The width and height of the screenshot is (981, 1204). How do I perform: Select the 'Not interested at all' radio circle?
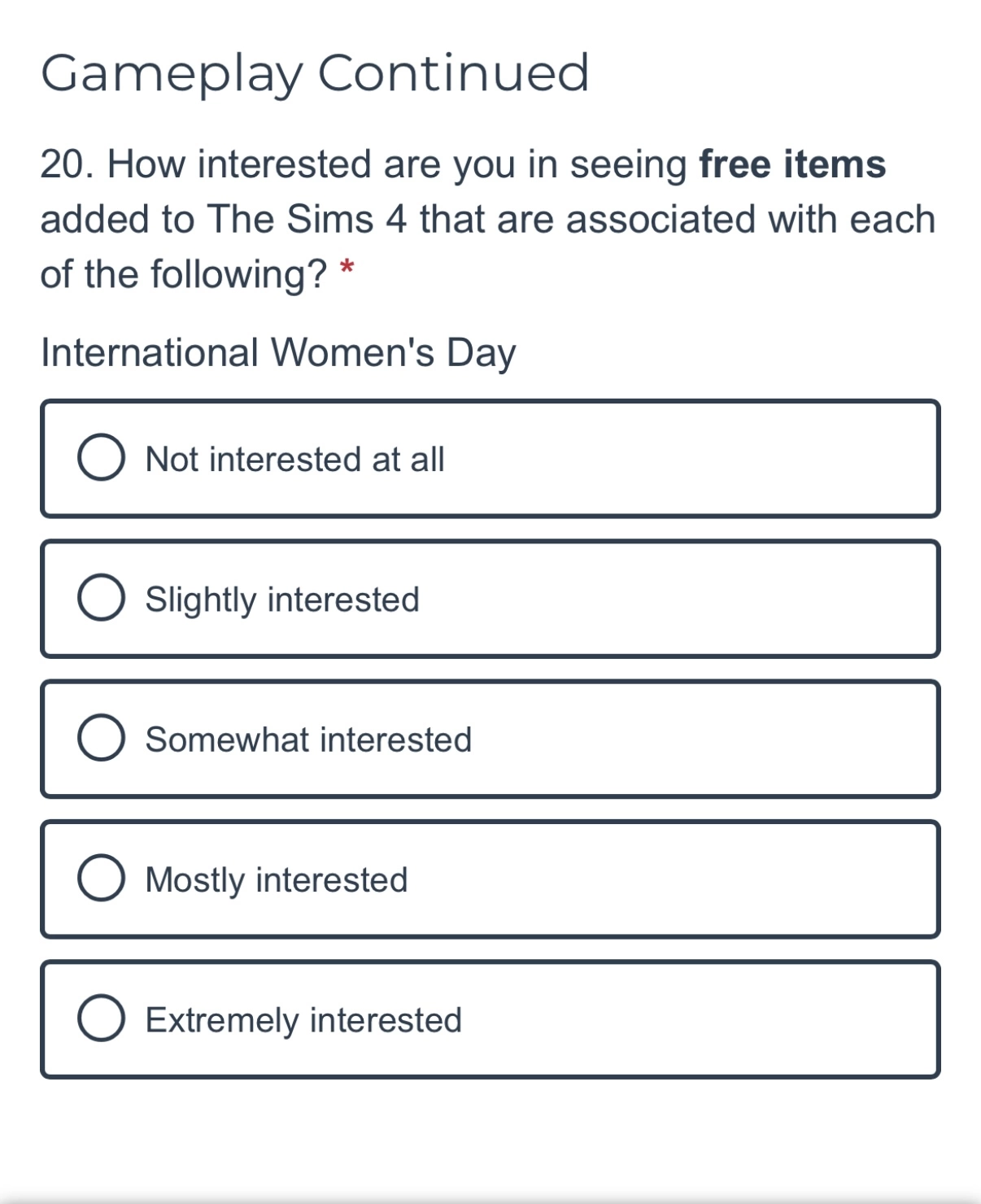[x=101, y=458]
